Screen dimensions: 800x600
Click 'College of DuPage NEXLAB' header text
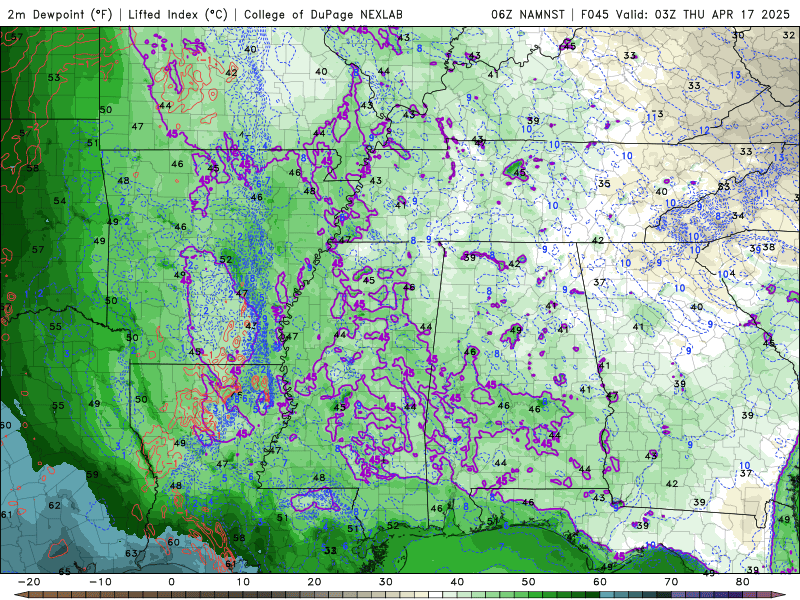(323, 14)
